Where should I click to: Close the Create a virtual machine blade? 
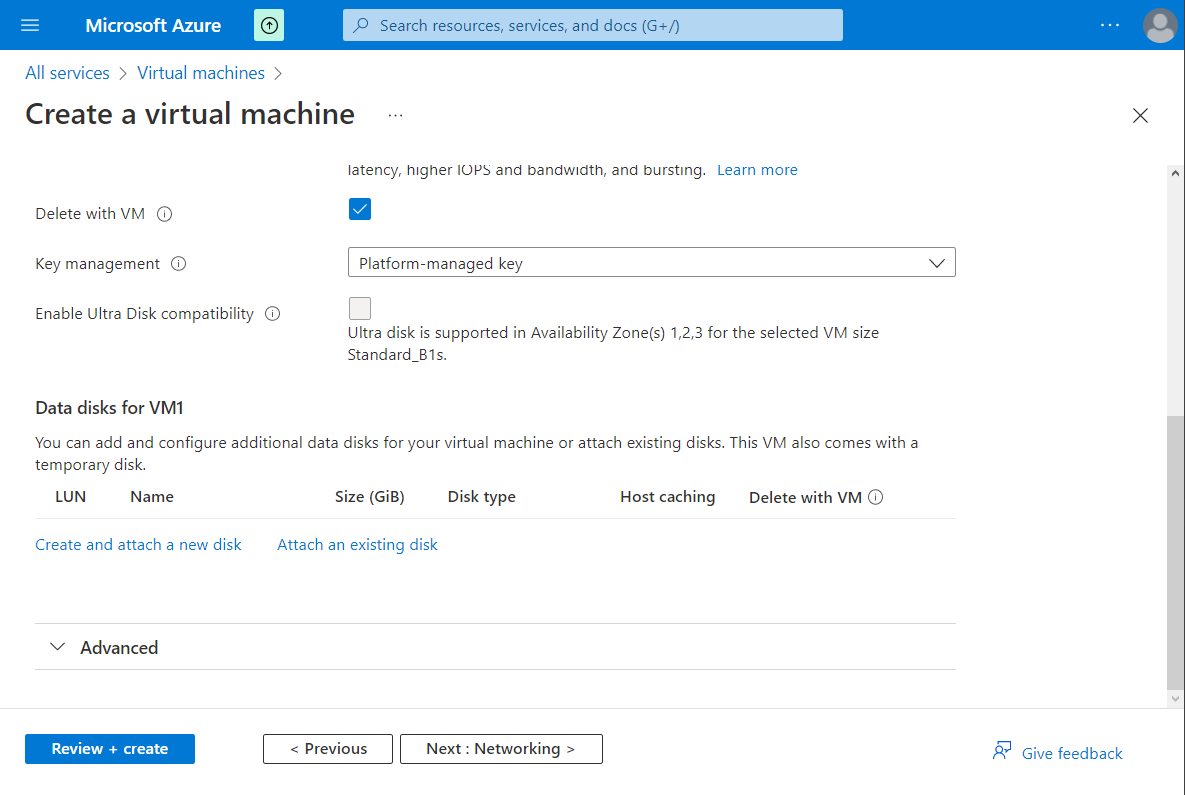1140,116
